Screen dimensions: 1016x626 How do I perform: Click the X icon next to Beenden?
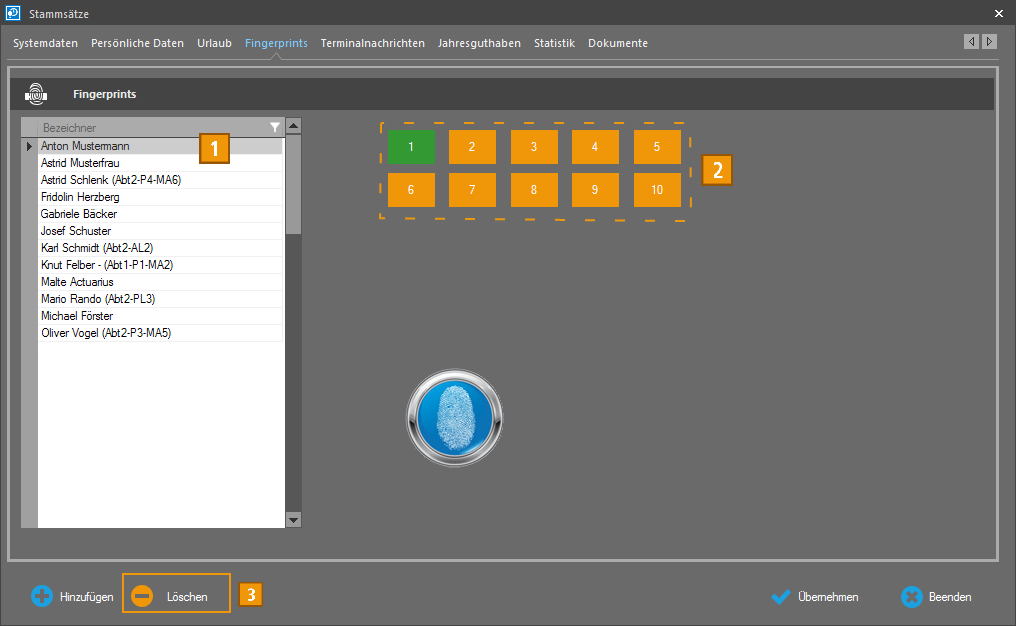point(911,597)
